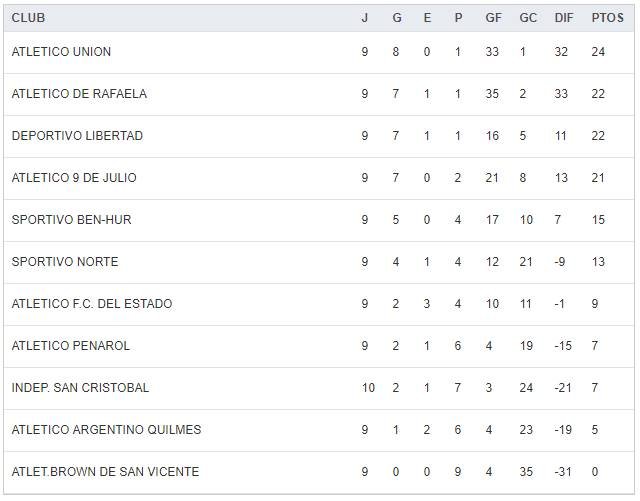
Task: Select ATLETICO DE RAFAELA in the table
Action: pos(79,94)
